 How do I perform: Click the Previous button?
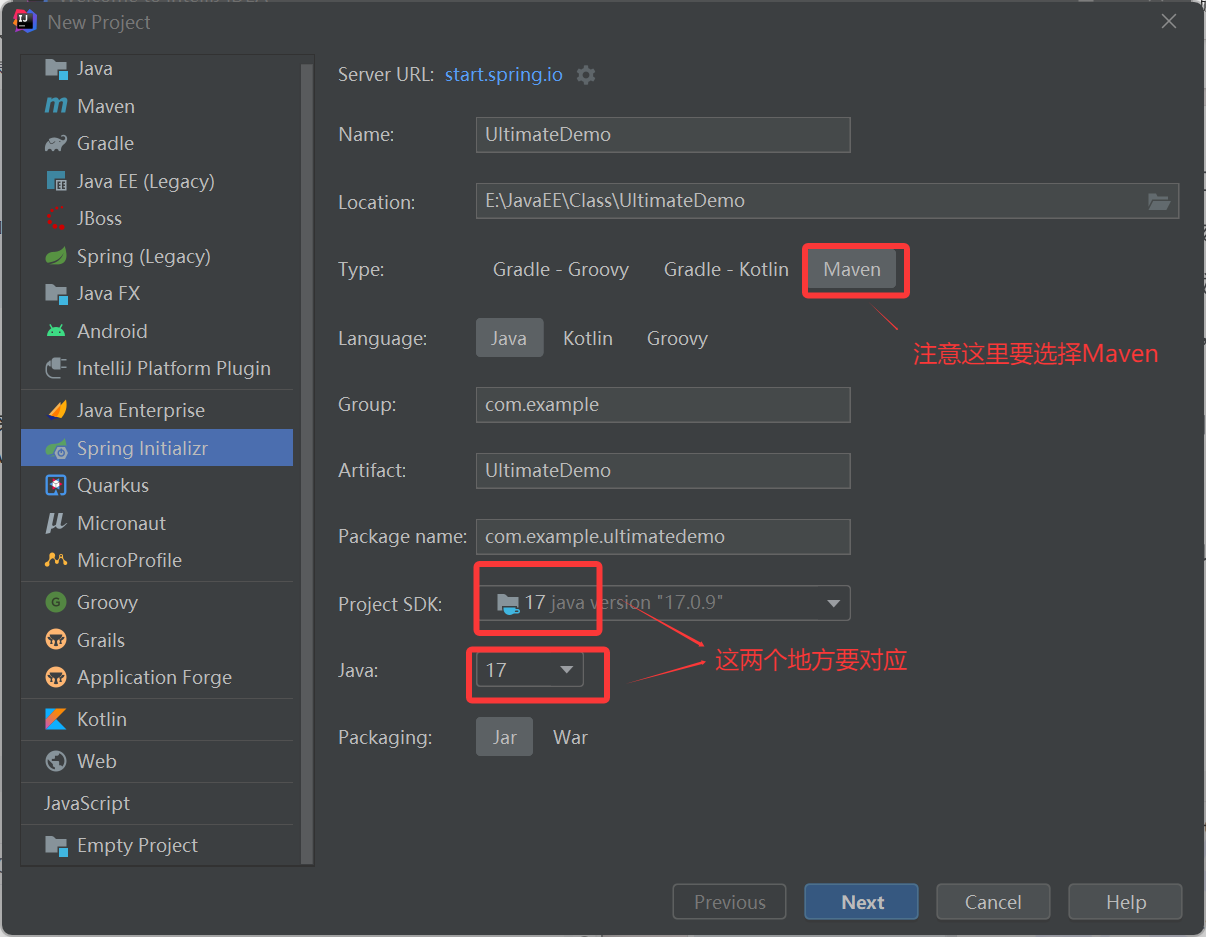click(730, 902)
